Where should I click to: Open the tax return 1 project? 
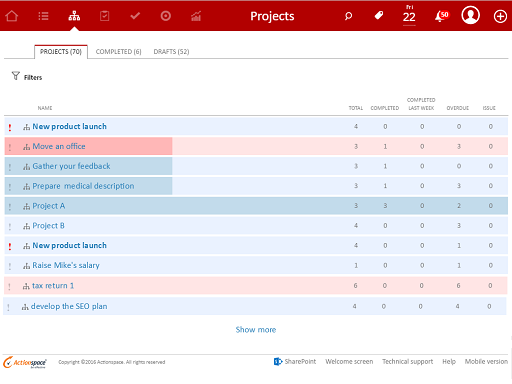[53, 286]
